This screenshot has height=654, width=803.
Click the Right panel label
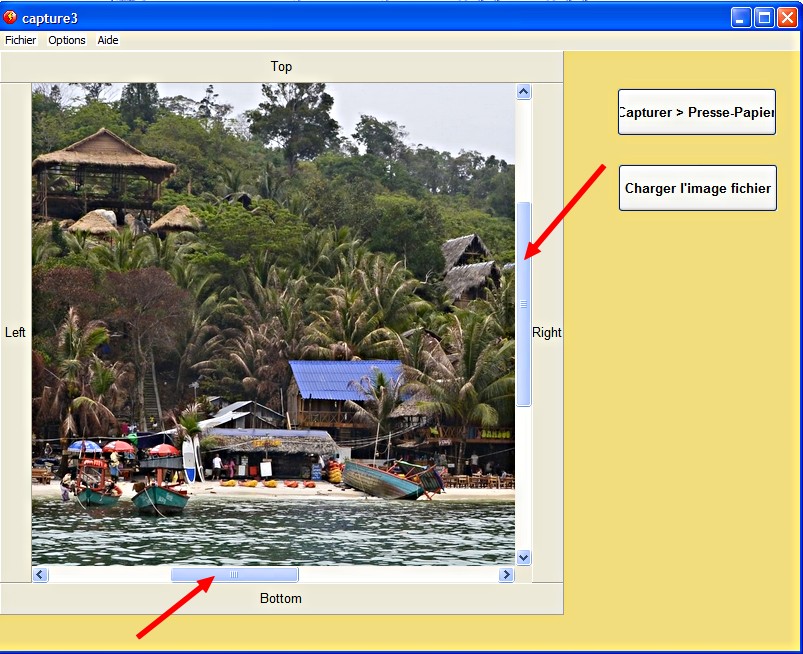[547, 332]
